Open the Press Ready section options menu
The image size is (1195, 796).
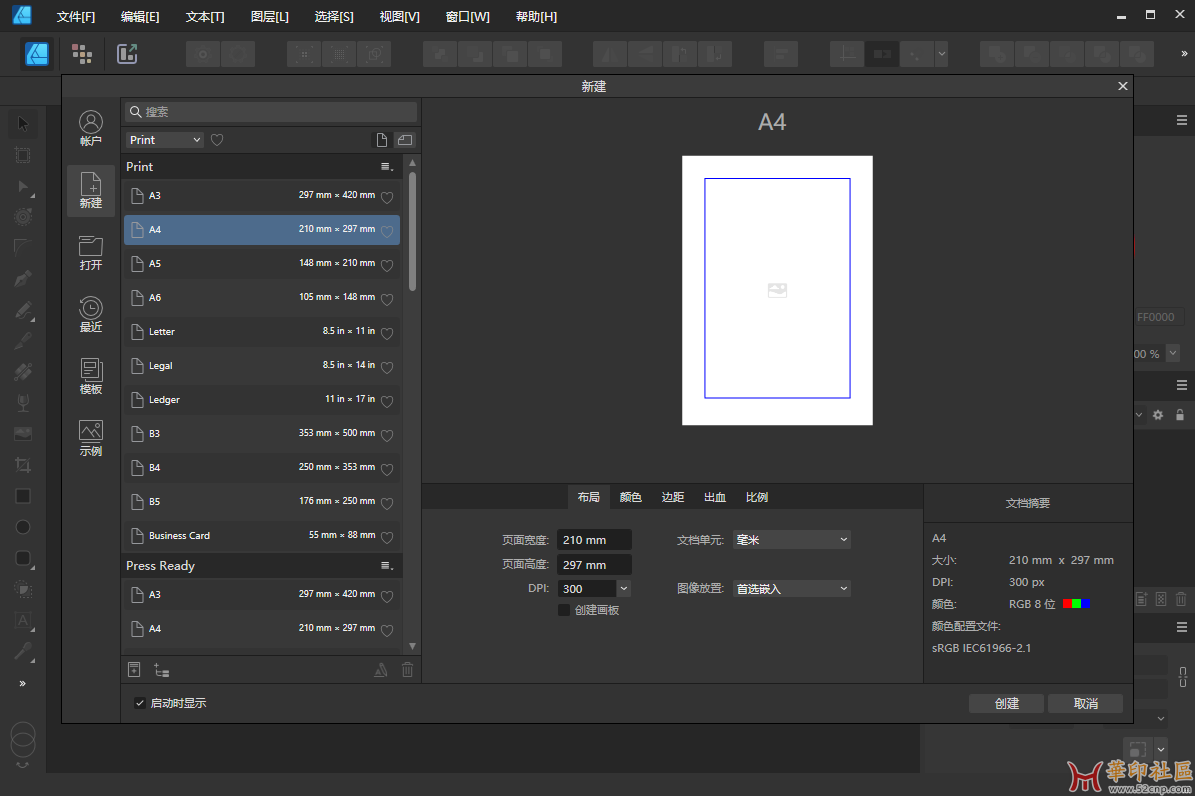[x=386, y=566]
